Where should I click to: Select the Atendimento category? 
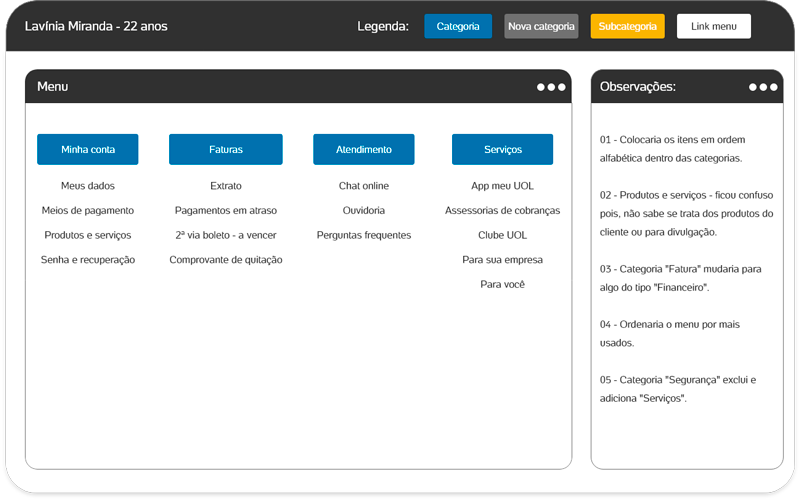coord(363,149)
